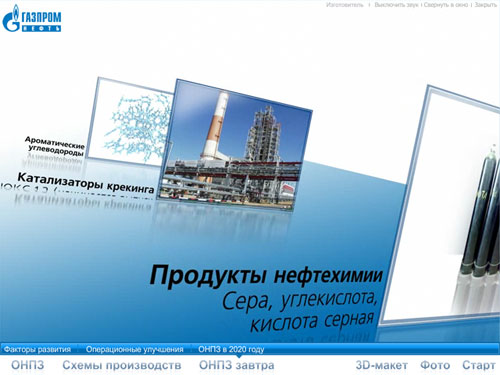The height and width of the screenshot is (375, 500).
Task: Open the molecule structure image thumbnail
Action: tap(132, 122)
